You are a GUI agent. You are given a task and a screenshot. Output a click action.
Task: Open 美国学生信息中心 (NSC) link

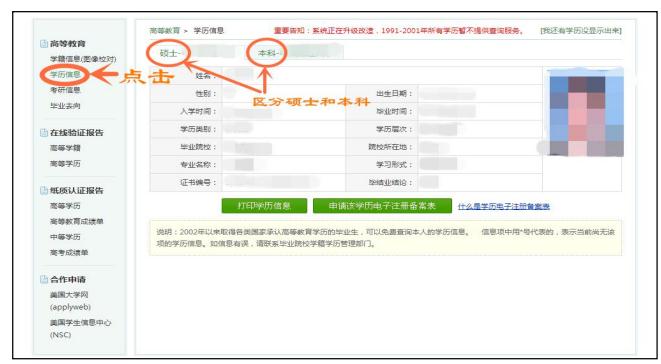(x=81, y=329)
